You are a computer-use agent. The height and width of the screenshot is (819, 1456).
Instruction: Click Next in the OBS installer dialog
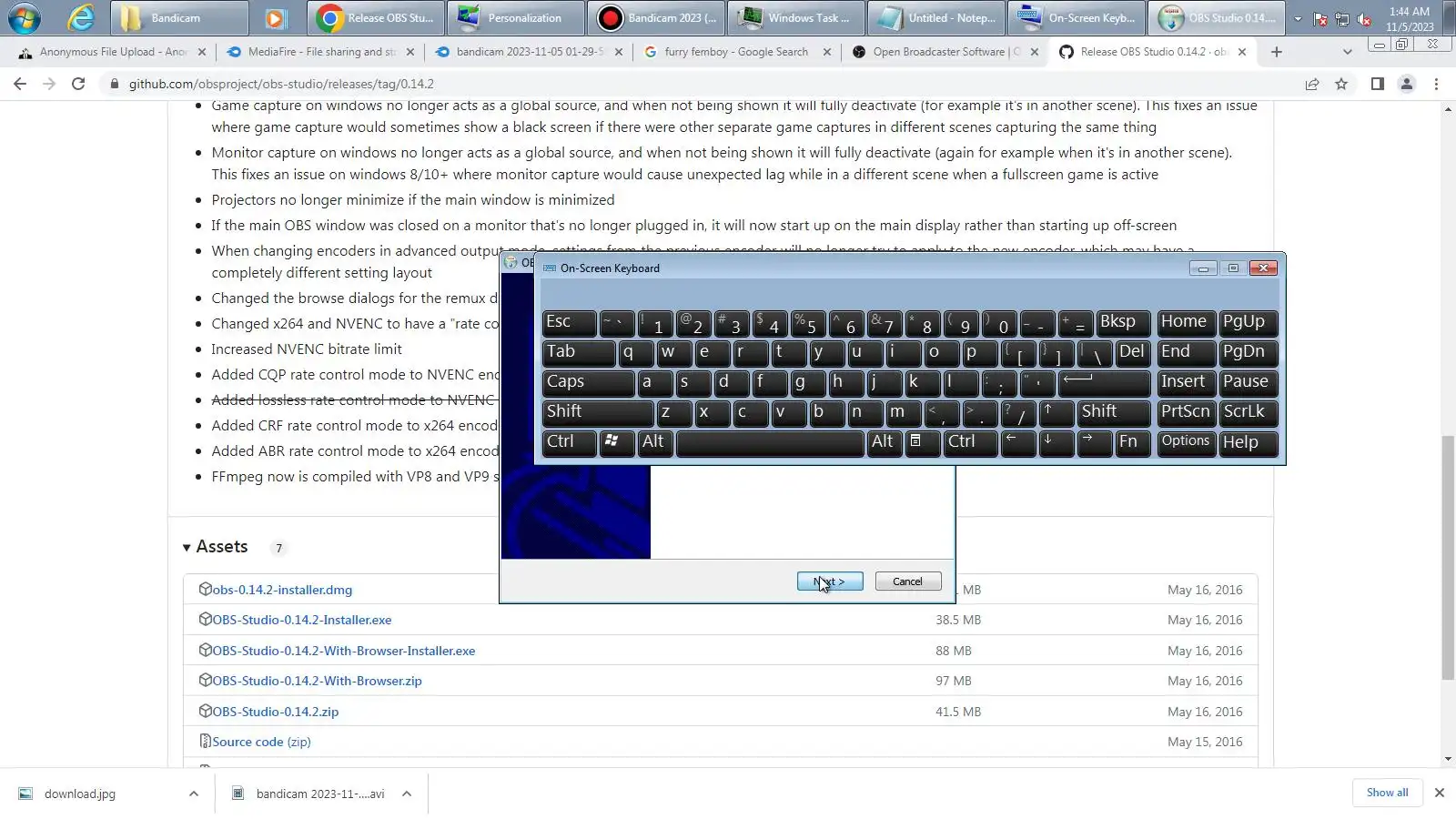(x=830, y=581)
